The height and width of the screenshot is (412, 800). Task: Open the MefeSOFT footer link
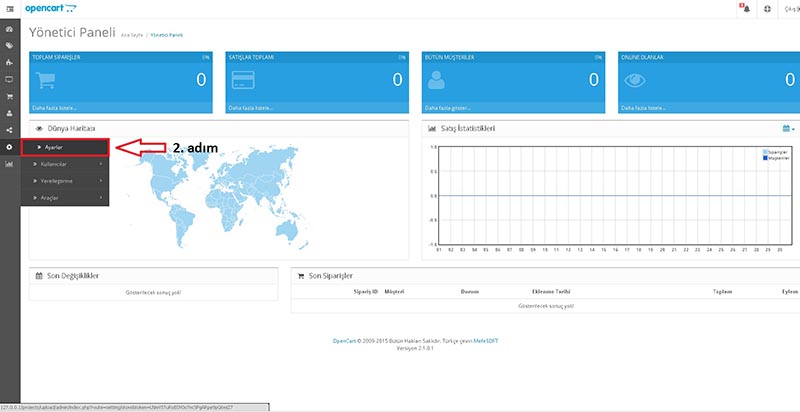click(x=485, y=341)
